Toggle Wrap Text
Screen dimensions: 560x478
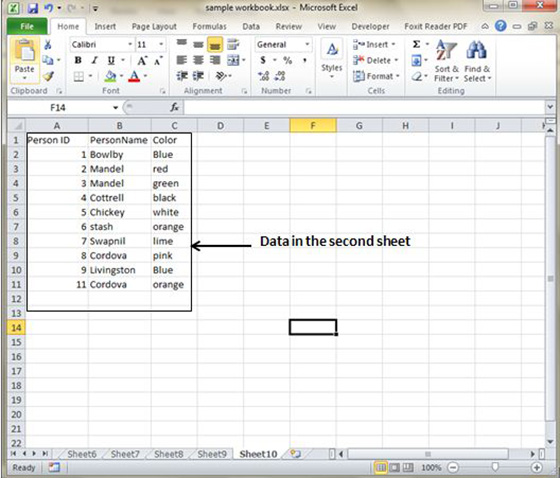pos(233,44)
